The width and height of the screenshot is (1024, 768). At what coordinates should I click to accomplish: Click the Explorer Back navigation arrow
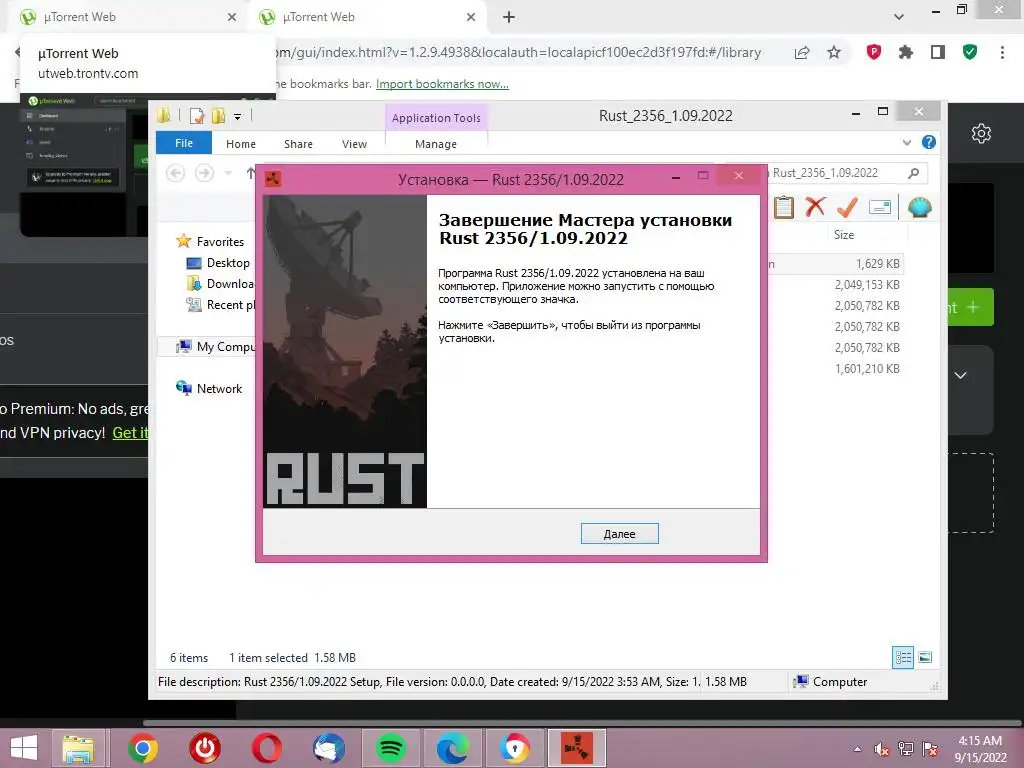[x=175, y=173]
